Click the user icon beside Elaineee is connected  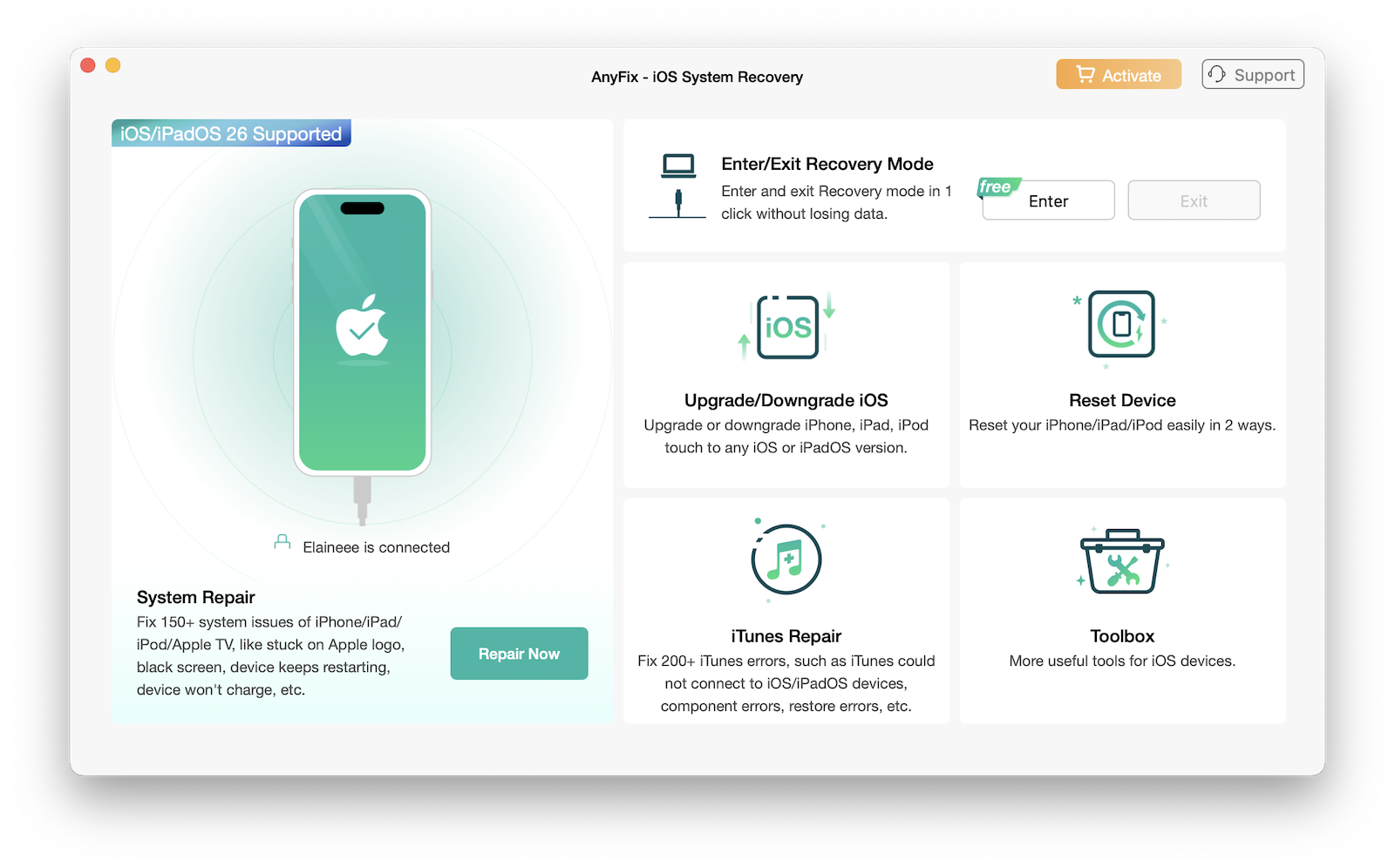[x=282, y=542]
